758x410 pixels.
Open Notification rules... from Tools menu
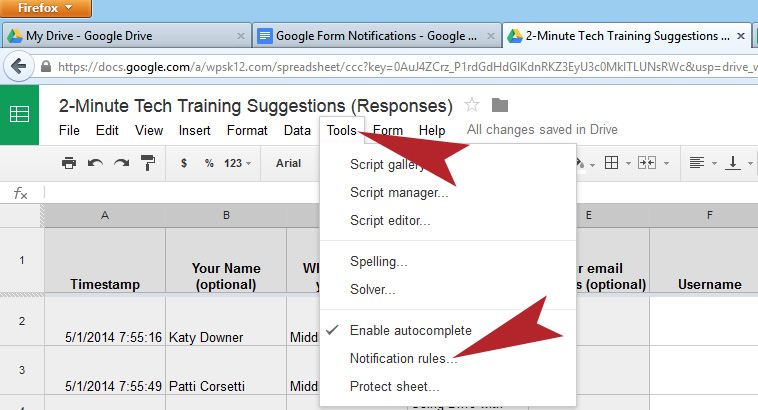pos(448,359)
